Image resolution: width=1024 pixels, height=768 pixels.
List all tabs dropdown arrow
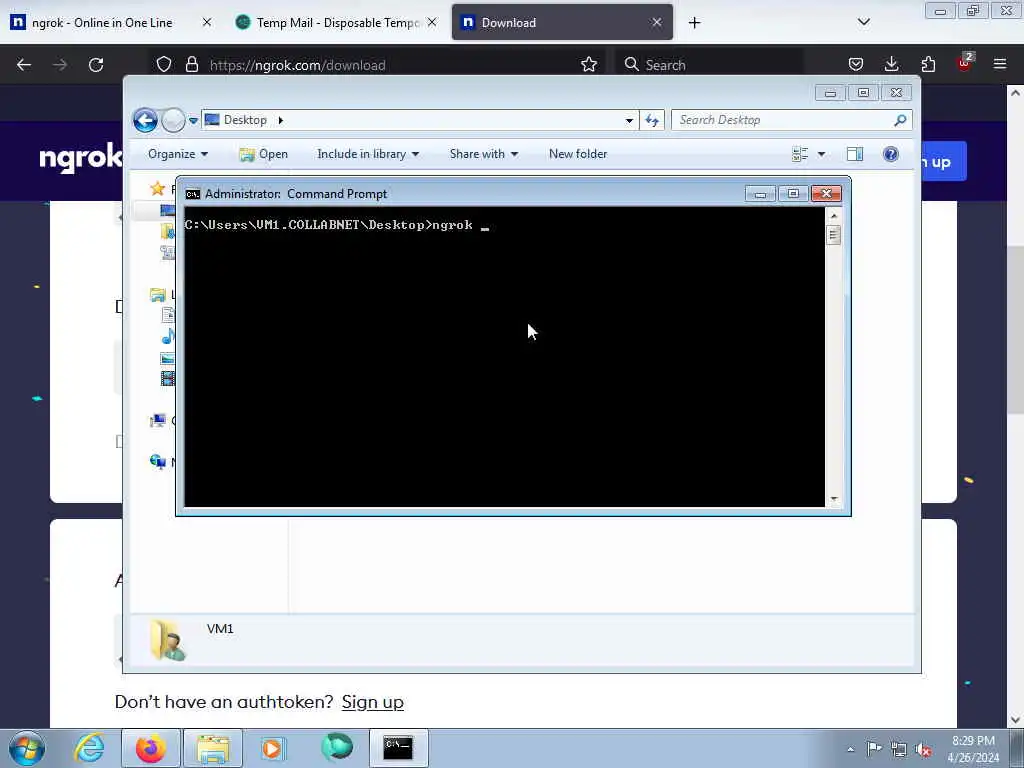863,22
